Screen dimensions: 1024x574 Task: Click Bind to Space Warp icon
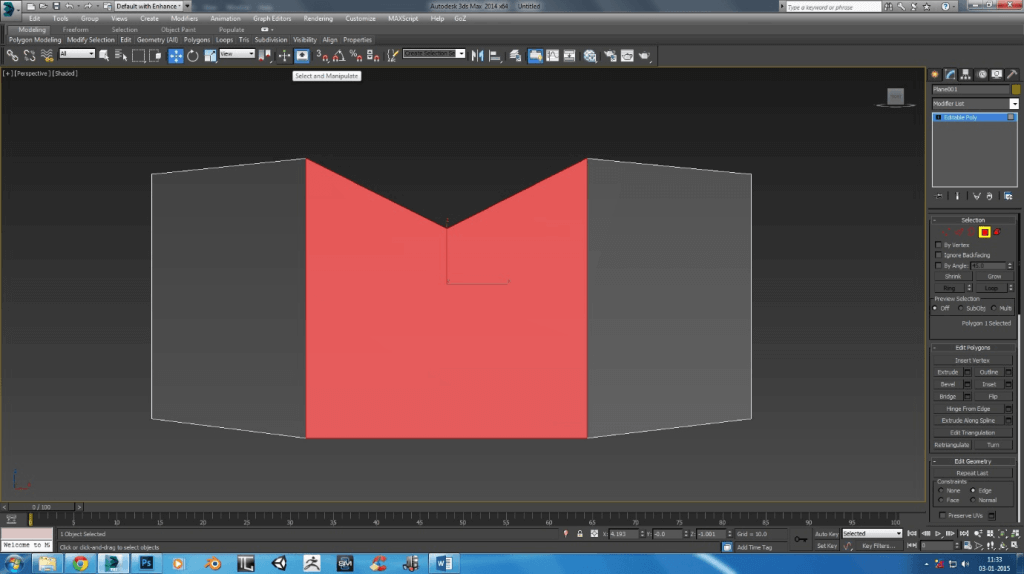(x=46, y=56)
